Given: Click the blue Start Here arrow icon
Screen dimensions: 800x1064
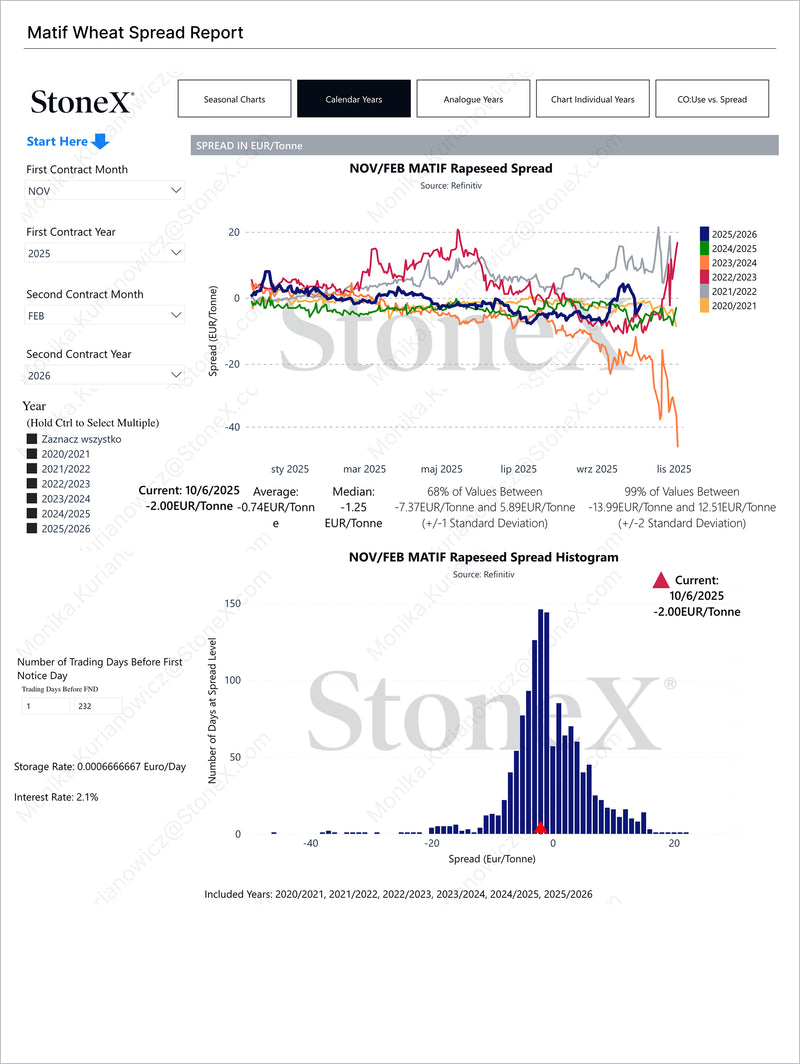Looking at the screenshot, I should click(x=100, y=141).
